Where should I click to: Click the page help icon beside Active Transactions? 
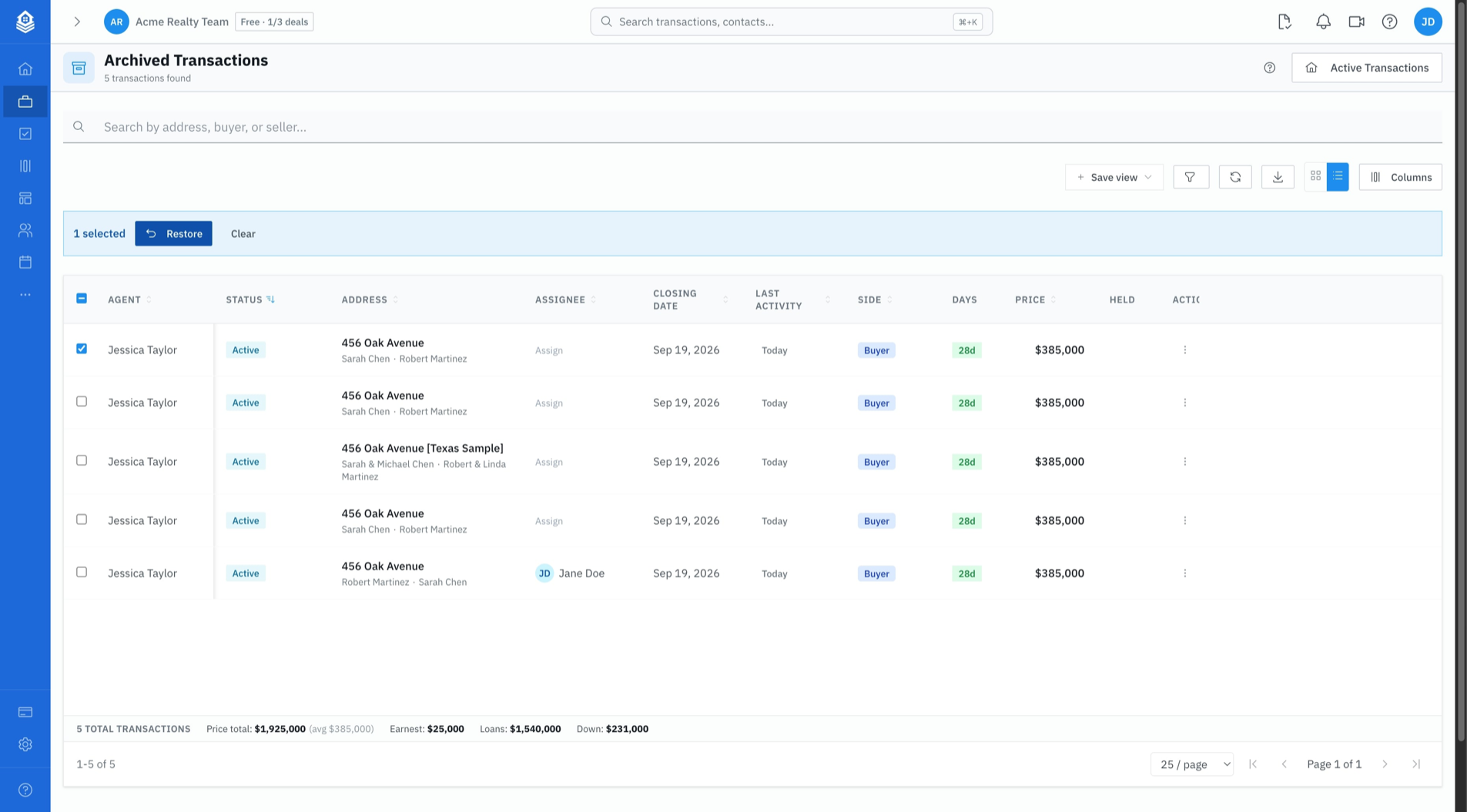click(1270, 68)
